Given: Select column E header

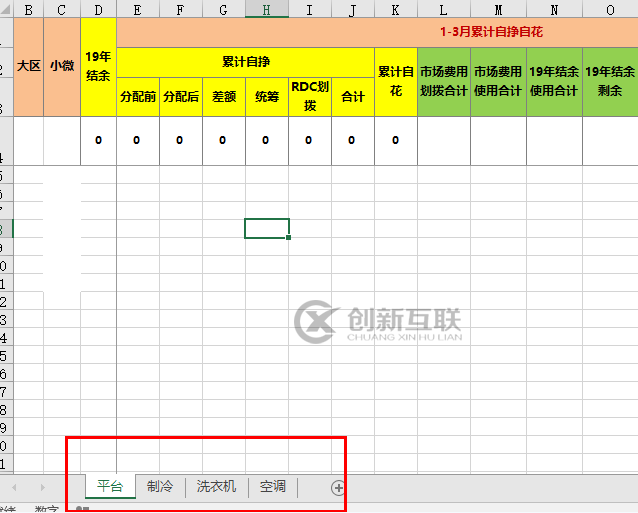Looking at the screenshot, I should coord(138,9).
